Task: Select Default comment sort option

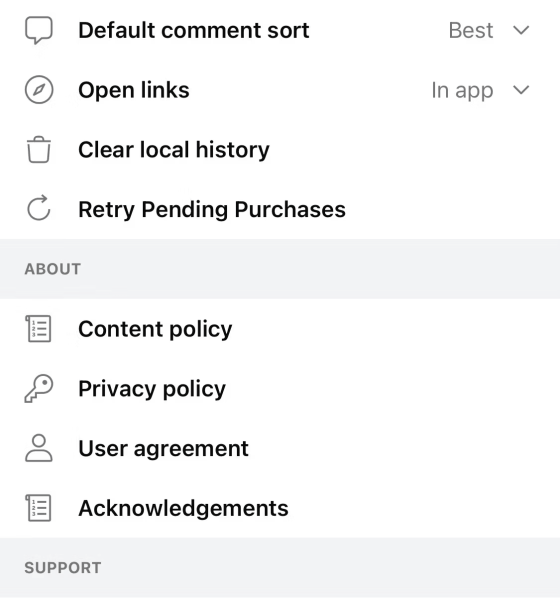Action: coord(280,30)
